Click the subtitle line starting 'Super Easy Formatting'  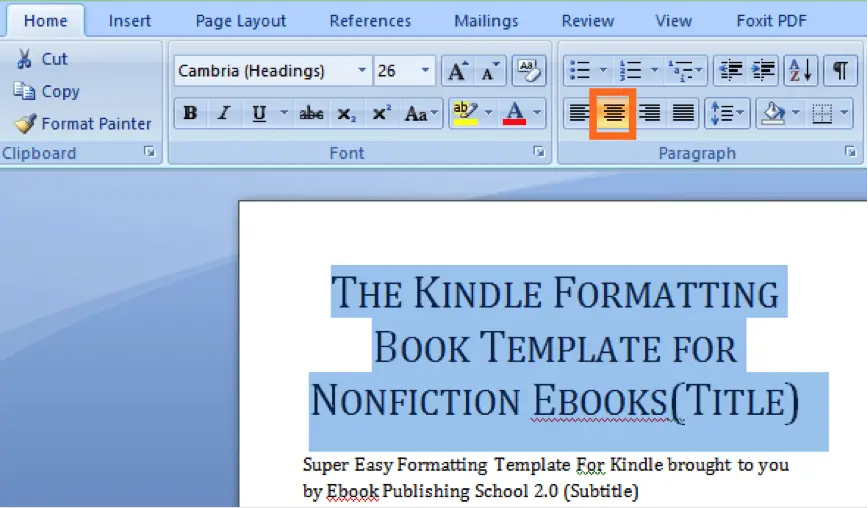pyautogui.click(x=546, y=465)
